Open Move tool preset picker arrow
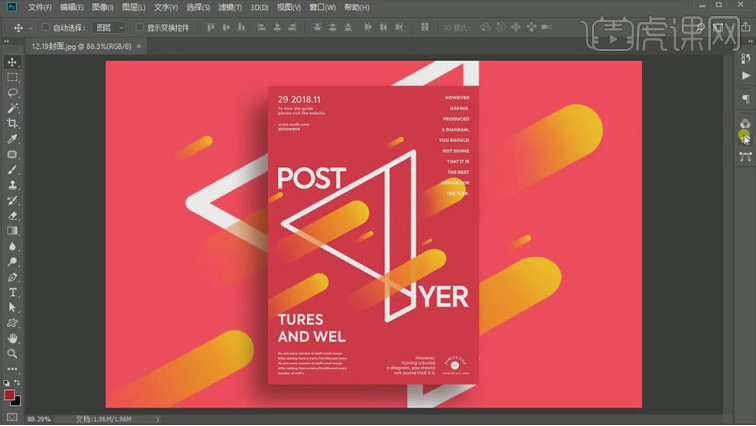Viewport: 756px width, 426px height. [x=30, y=28]
